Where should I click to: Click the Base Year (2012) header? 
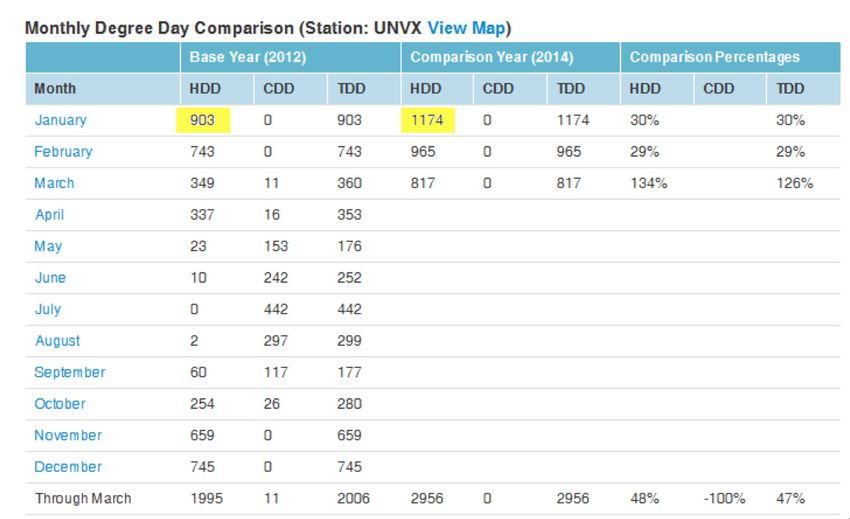point(248,57)
